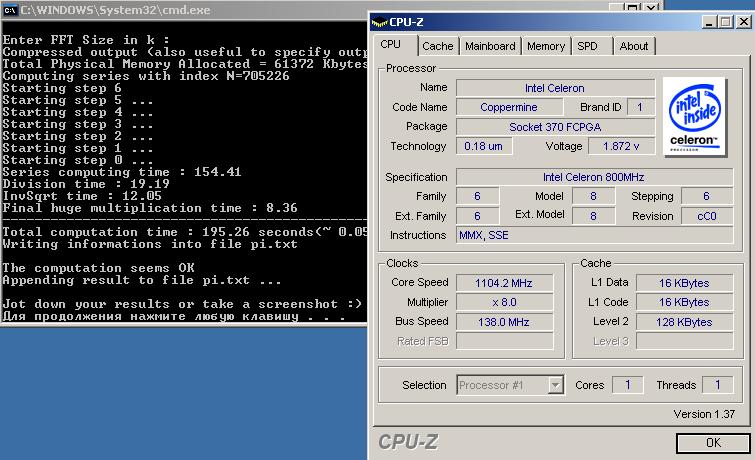Viewport: 755px width, 460px height.
Task: Close the CPU-Z window
Action: coord(743,22)
